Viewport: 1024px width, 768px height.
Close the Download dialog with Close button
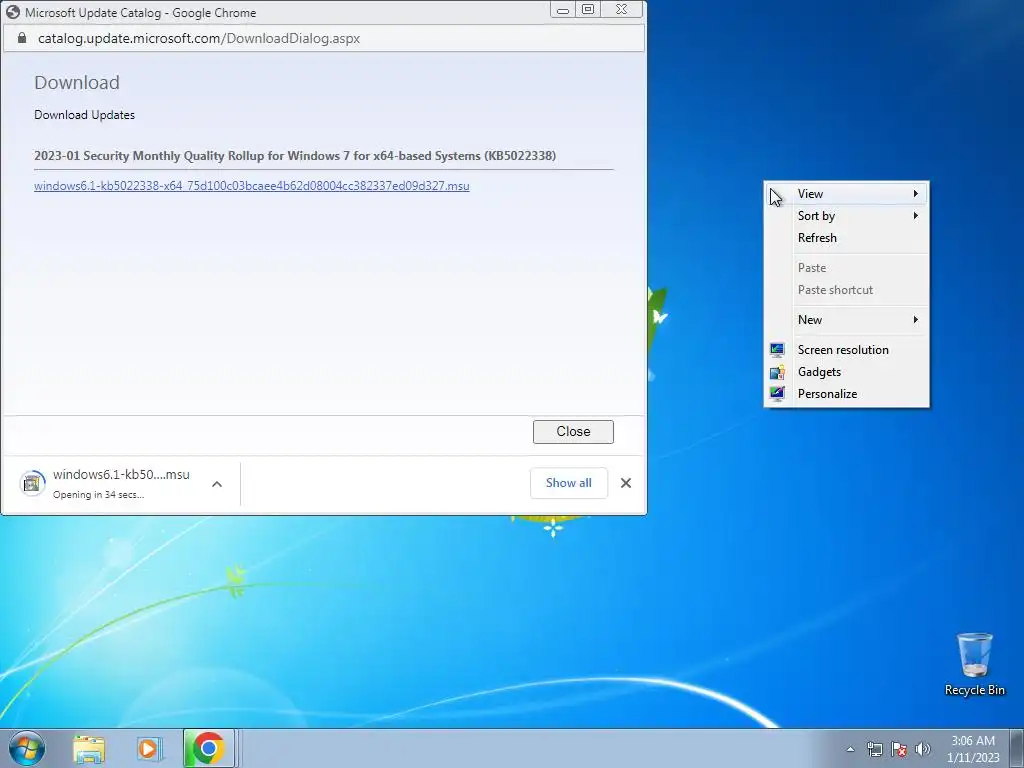point(573,432)
